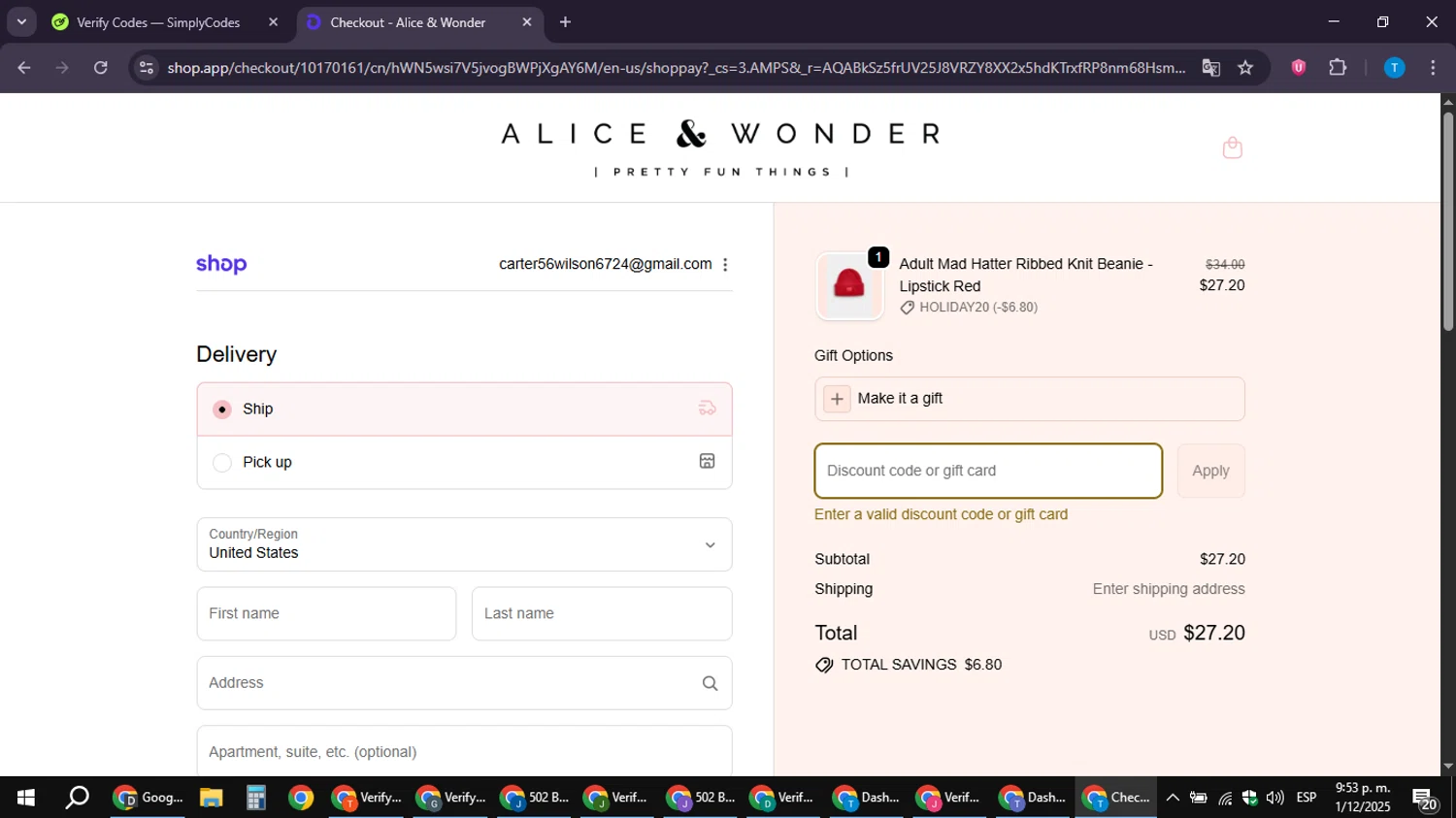1456x818 pixels.
Task: Open the volume speaker tray icon
Action: 1274,798
